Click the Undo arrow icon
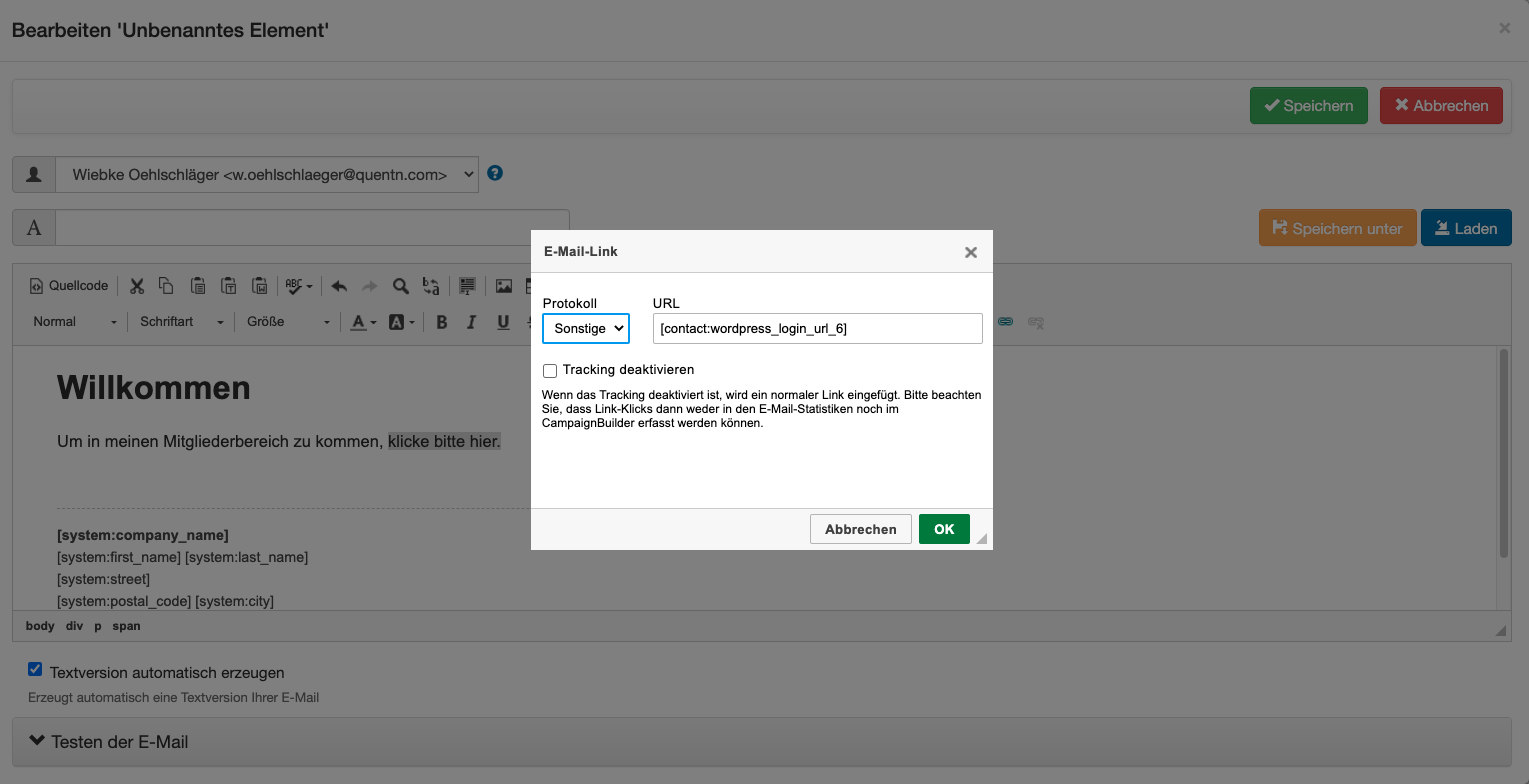 pos(339,286)
